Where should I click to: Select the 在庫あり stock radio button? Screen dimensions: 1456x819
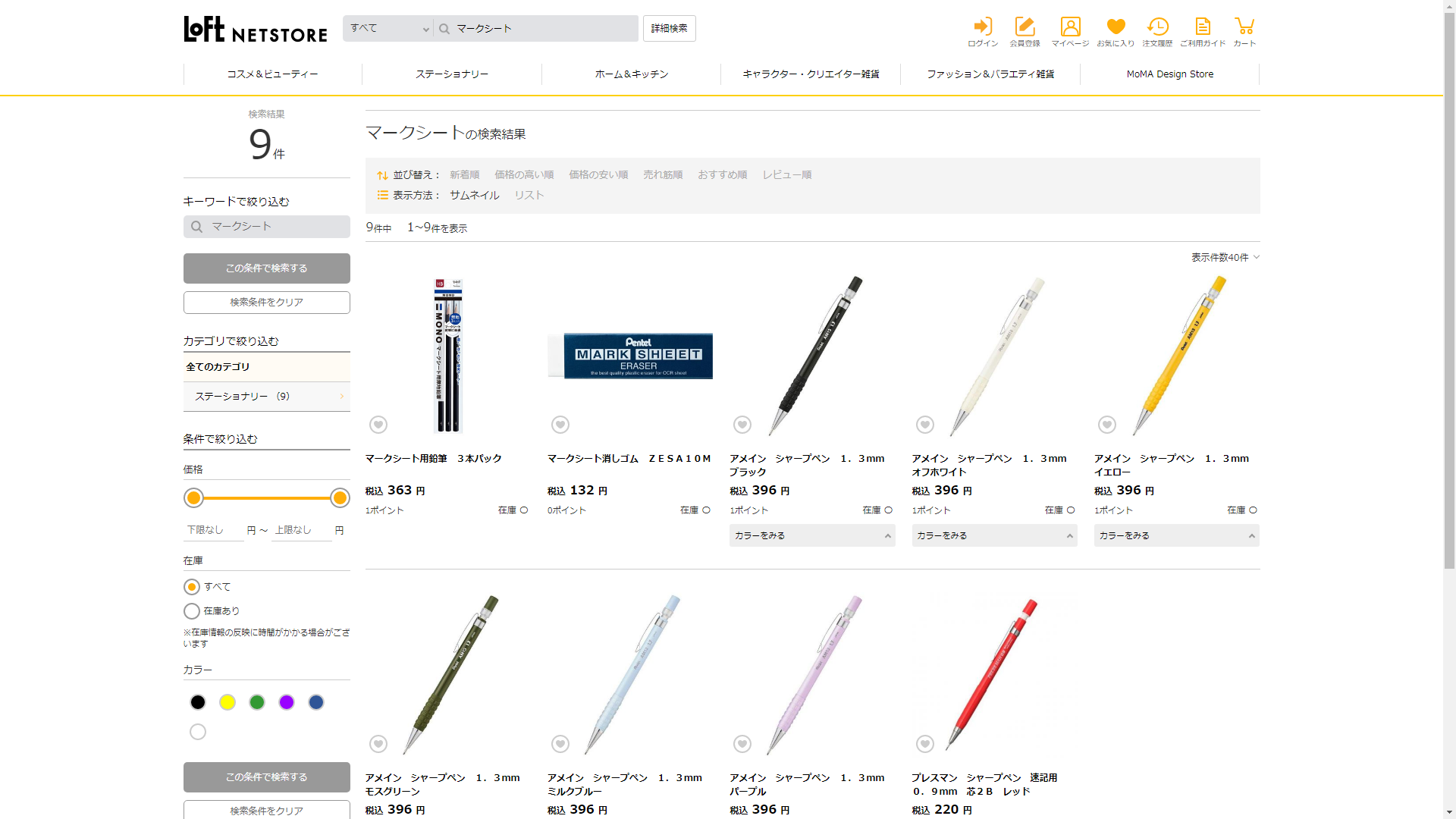[192, 611]
